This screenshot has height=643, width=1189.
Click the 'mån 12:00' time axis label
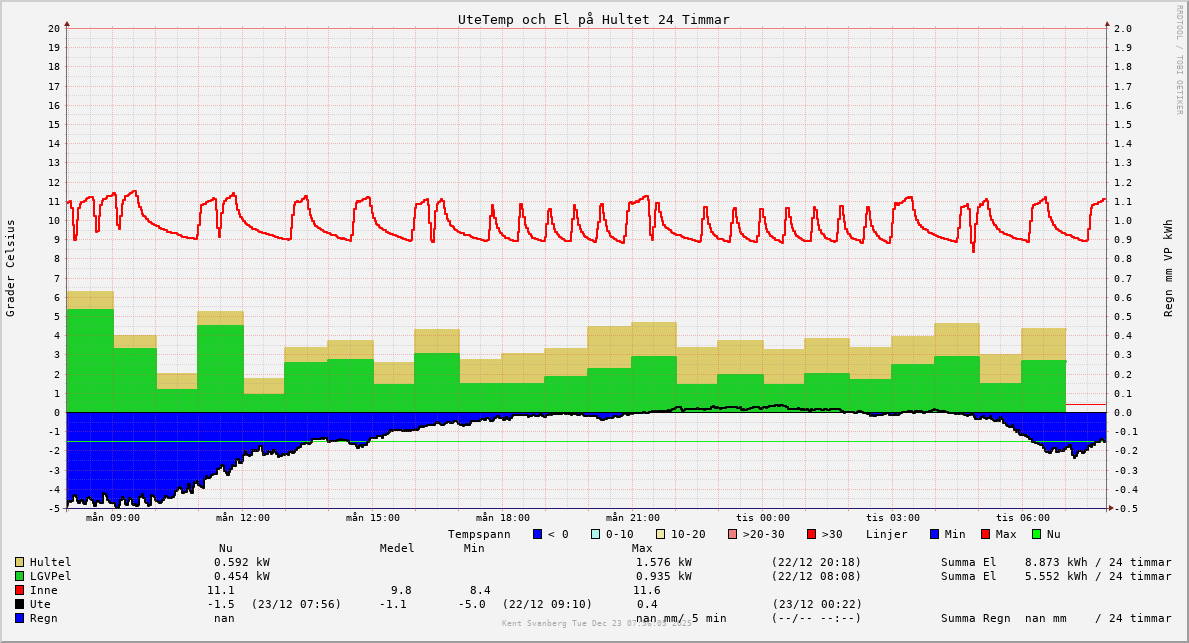point(242,518)
